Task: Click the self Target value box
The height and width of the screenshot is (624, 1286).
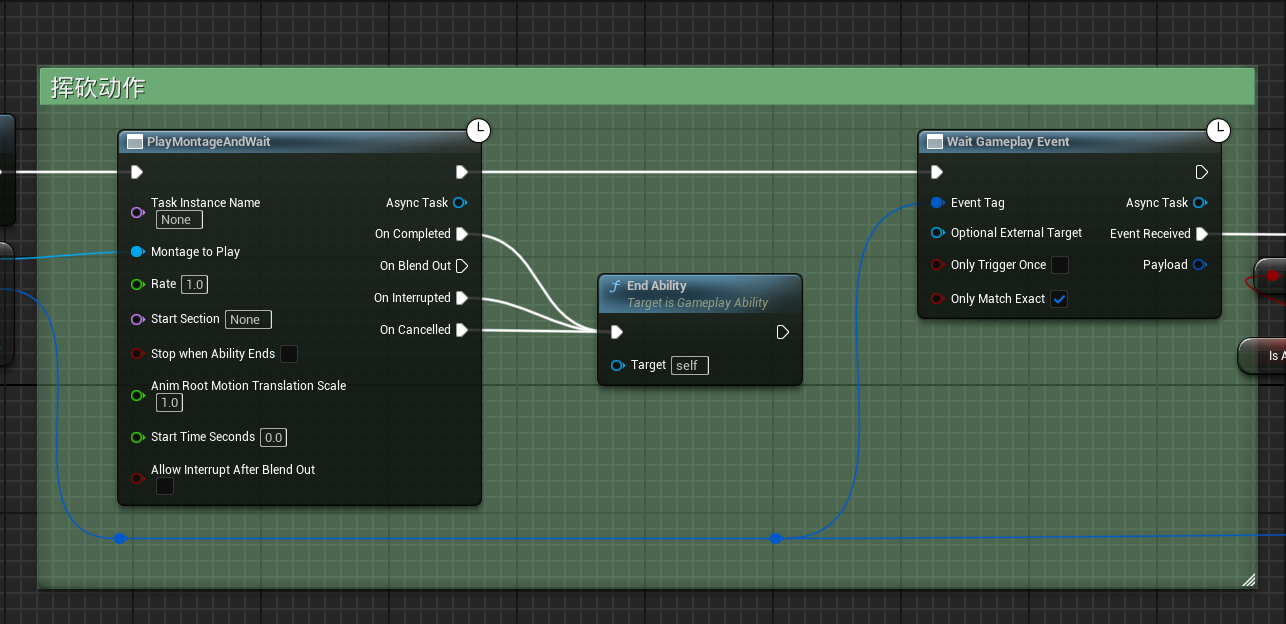Action: (x=690, y=366)
